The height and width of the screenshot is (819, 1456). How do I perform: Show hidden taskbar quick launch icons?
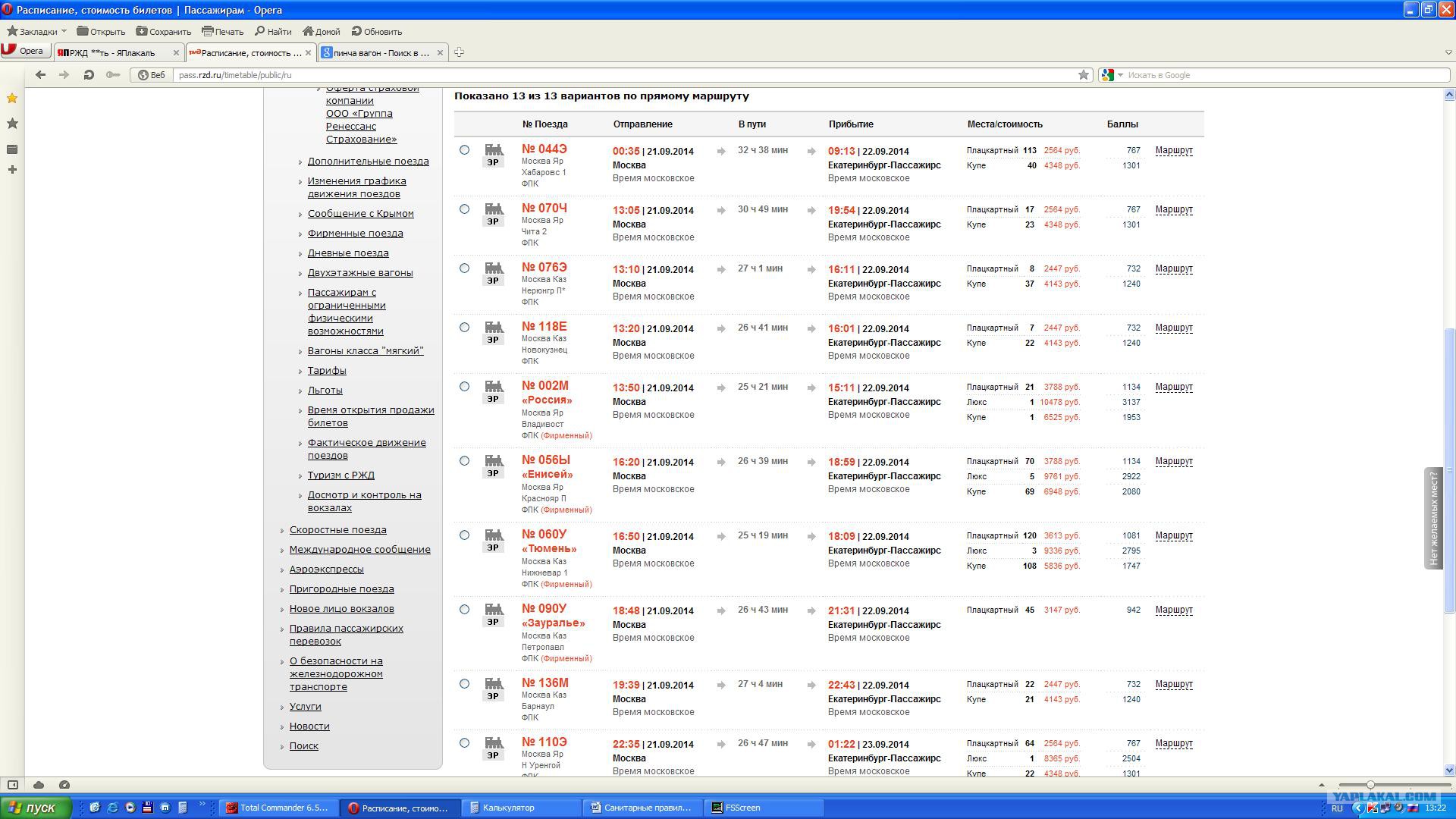pyautogui.click(x=202, y=804)
